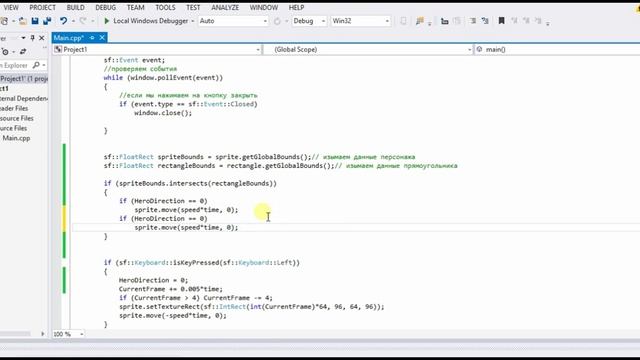Select Main.cpp file in Solution Explorer

pyautogui.click(x=16, y=138)
